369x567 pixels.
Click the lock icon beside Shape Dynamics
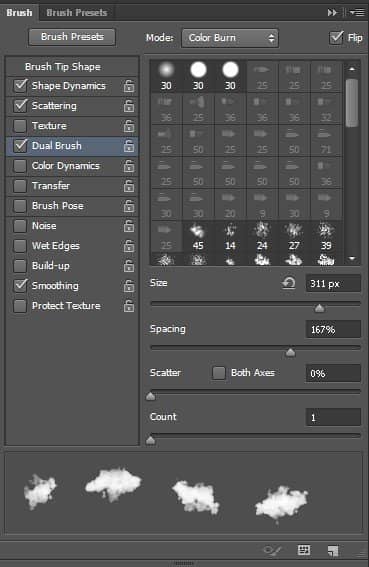click(x=129, y=86)
